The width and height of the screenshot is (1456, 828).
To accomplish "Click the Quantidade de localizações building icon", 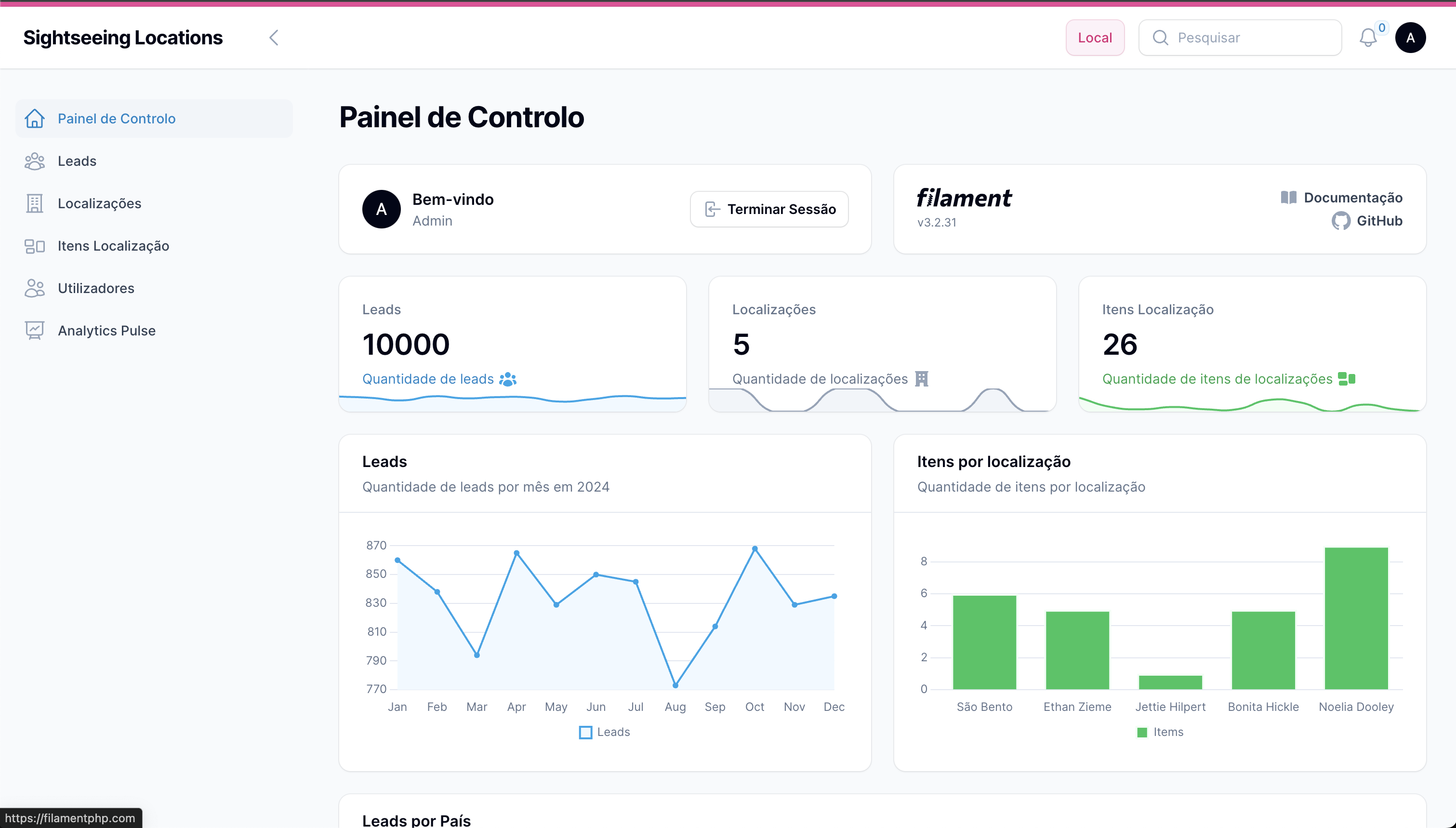I will point(921,379).
